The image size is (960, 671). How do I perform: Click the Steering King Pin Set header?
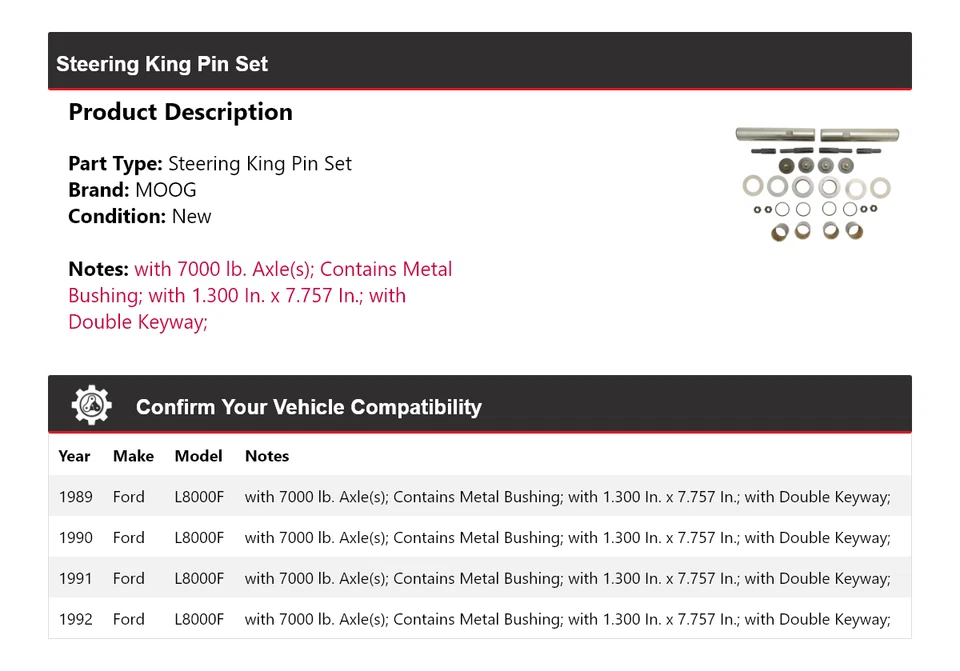[x=162, y=64]
